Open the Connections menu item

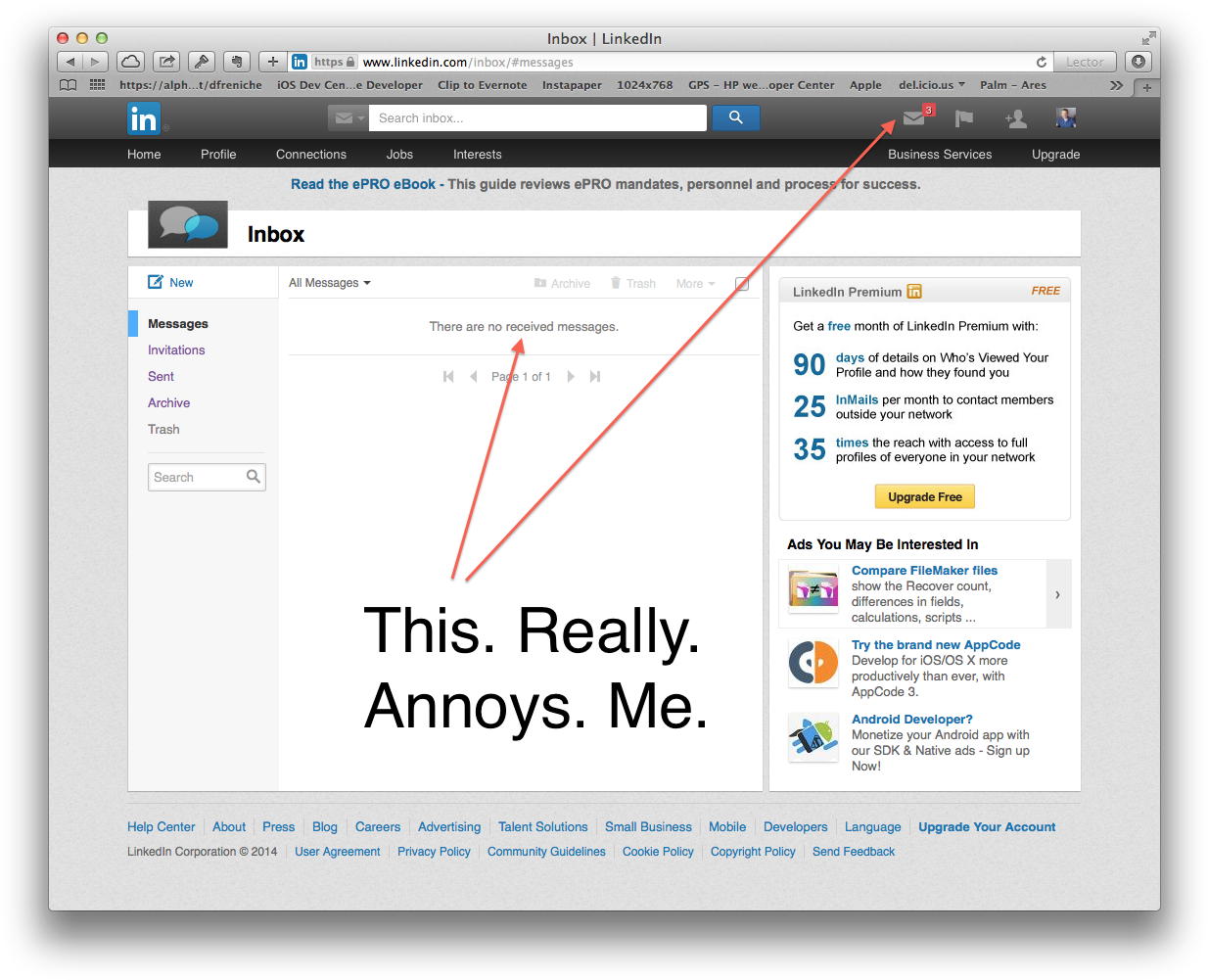click(x=310, y=155)
